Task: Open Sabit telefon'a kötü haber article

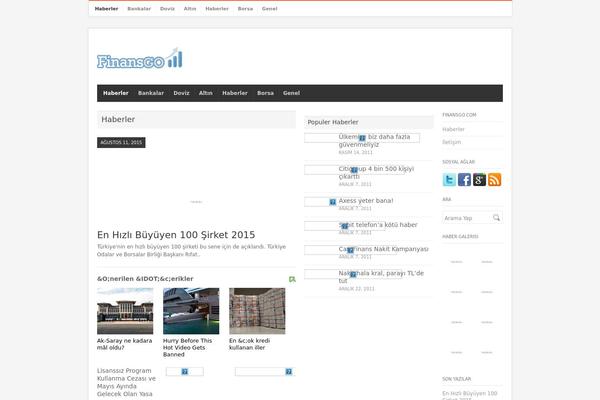Action: click(x=378, y=225)
